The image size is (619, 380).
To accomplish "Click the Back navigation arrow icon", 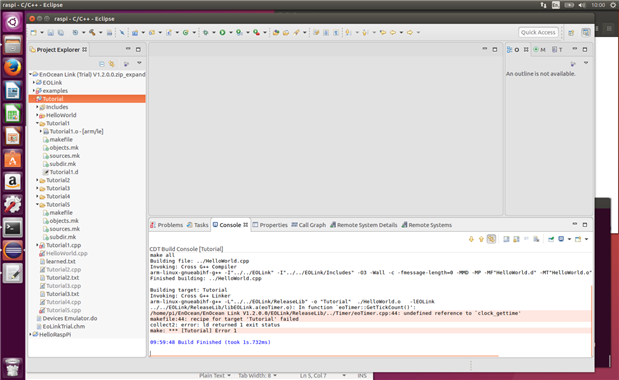I will [393, 33].
